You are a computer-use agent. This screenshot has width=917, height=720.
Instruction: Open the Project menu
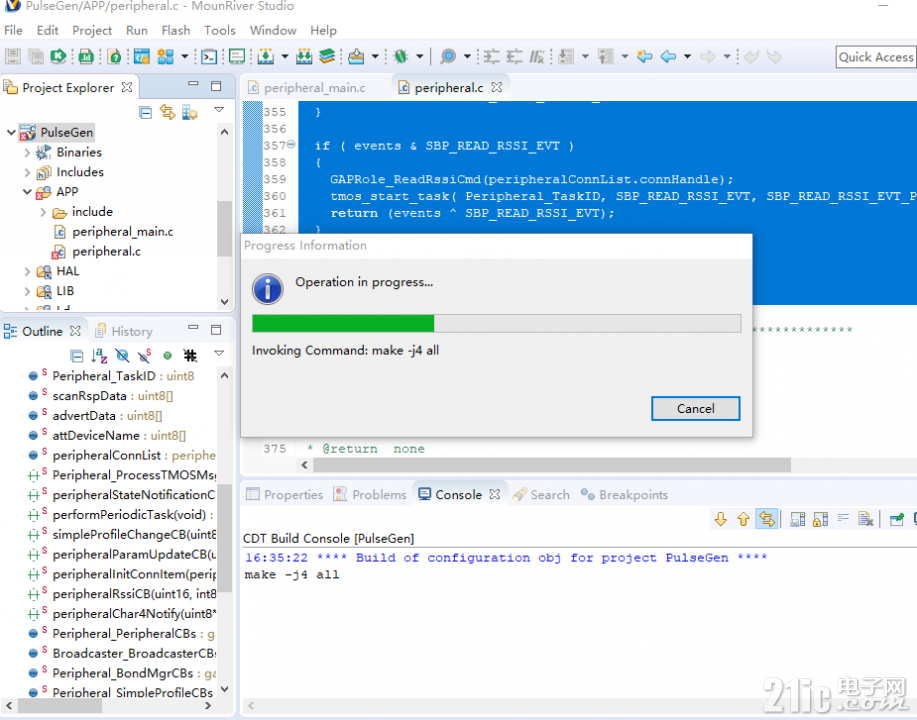92,30
